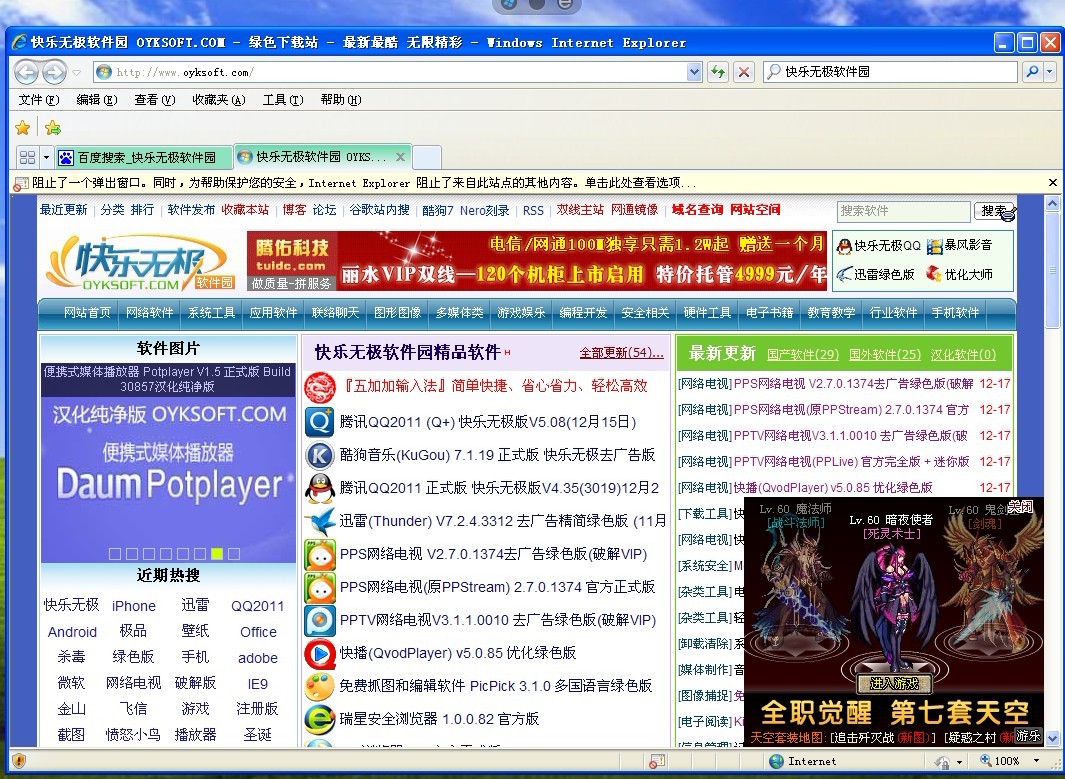Viewport: 1065px width, 779px height.
Task: Open Favorites via the yellow star icon
Action: click(x=22, y=128)
